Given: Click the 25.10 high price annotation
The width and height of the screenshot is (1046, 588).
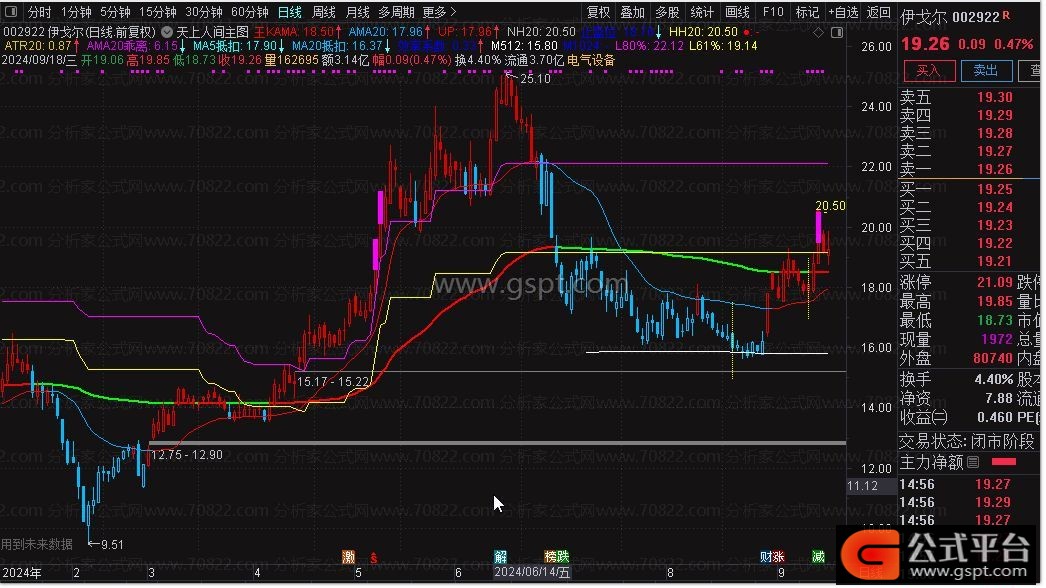Looking at the screenshot, I should point(535,79).
